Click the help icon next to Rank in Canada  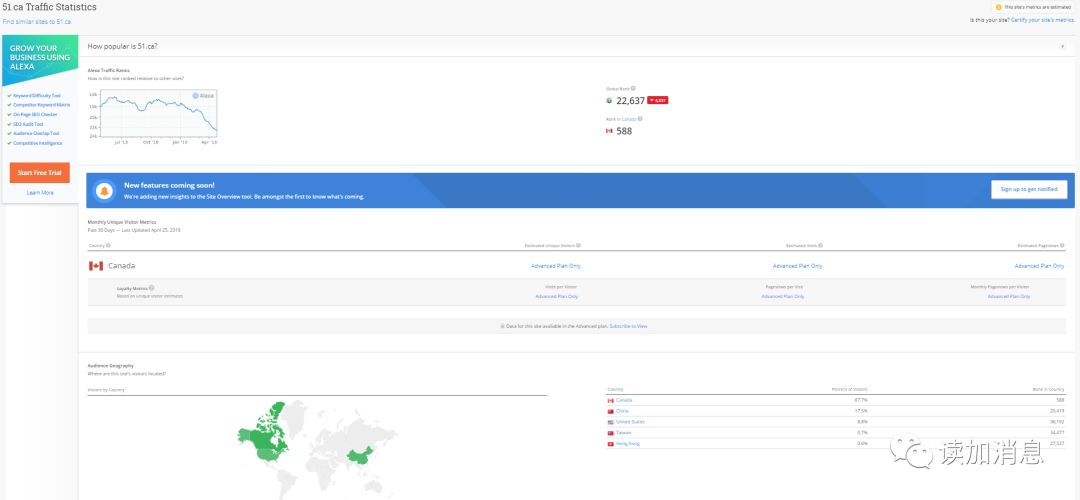640,118
